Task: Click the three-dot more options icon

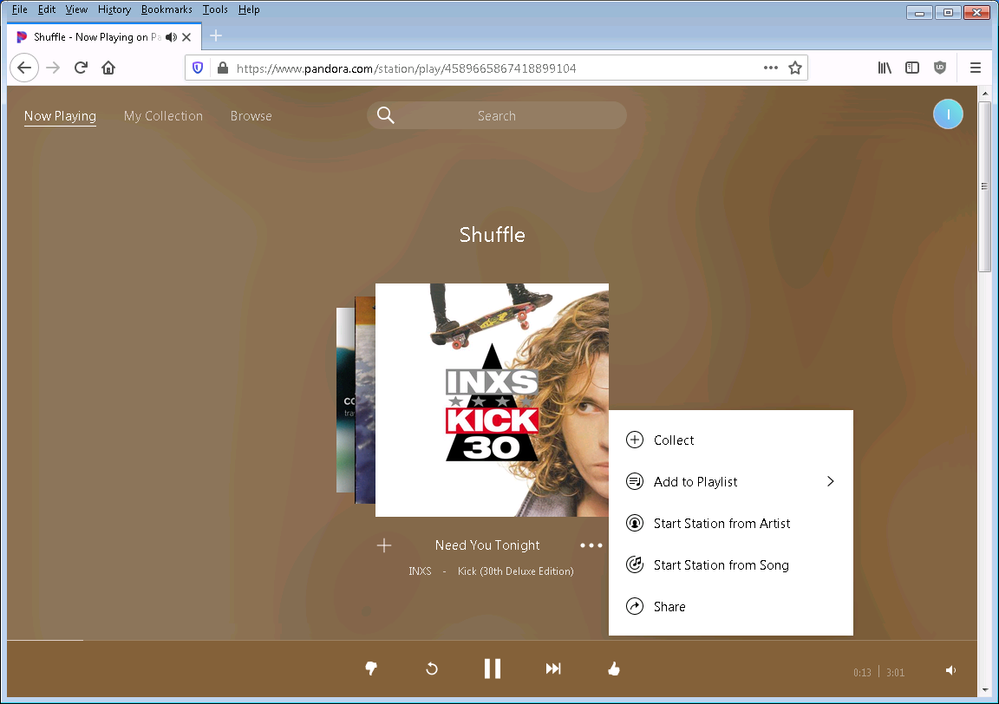Action: (591, 545)
